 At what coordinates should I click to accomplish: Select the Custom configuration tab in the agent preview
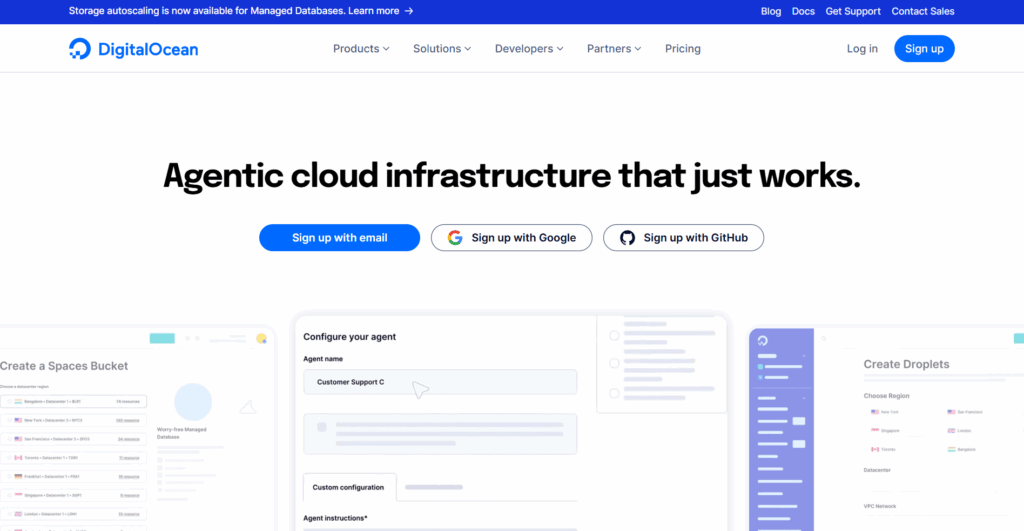348,487
